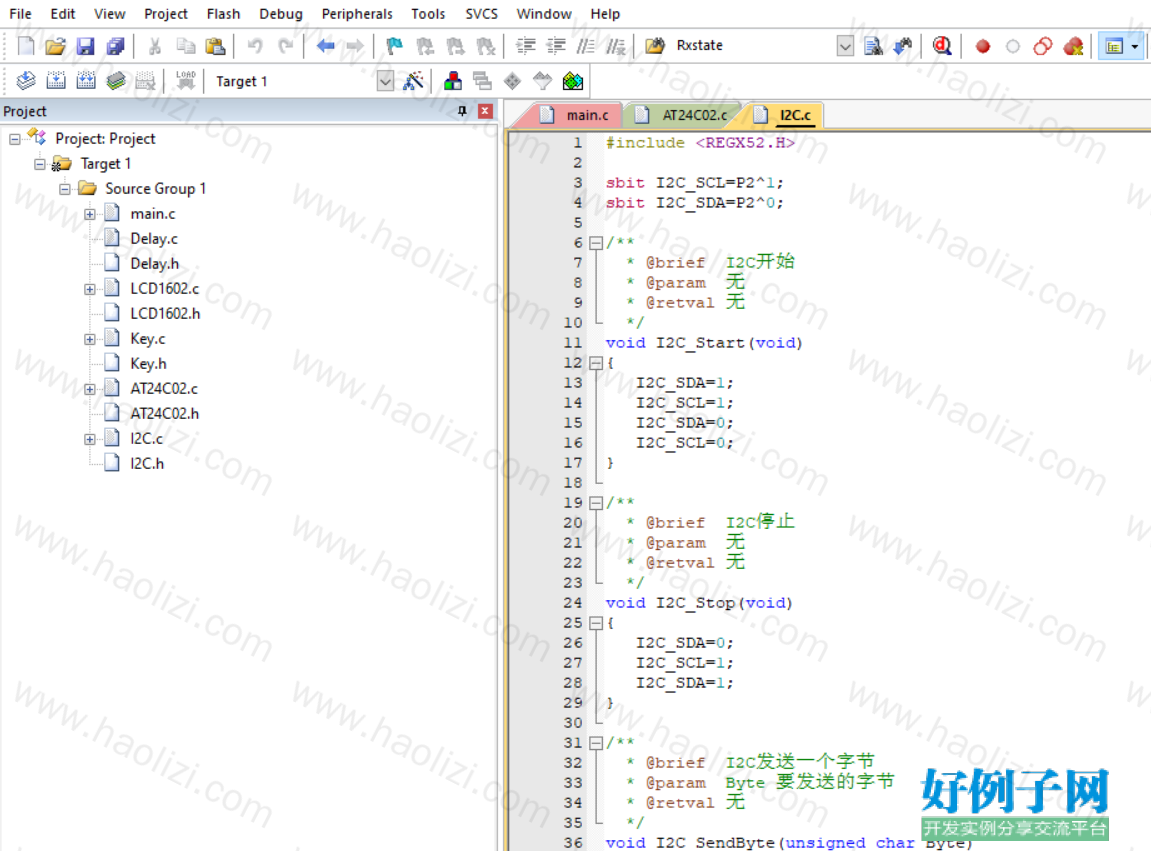Screen dimensions: 1151x851
Task: Select Delay.c in project tree
Action: click(x=153, y=239)
